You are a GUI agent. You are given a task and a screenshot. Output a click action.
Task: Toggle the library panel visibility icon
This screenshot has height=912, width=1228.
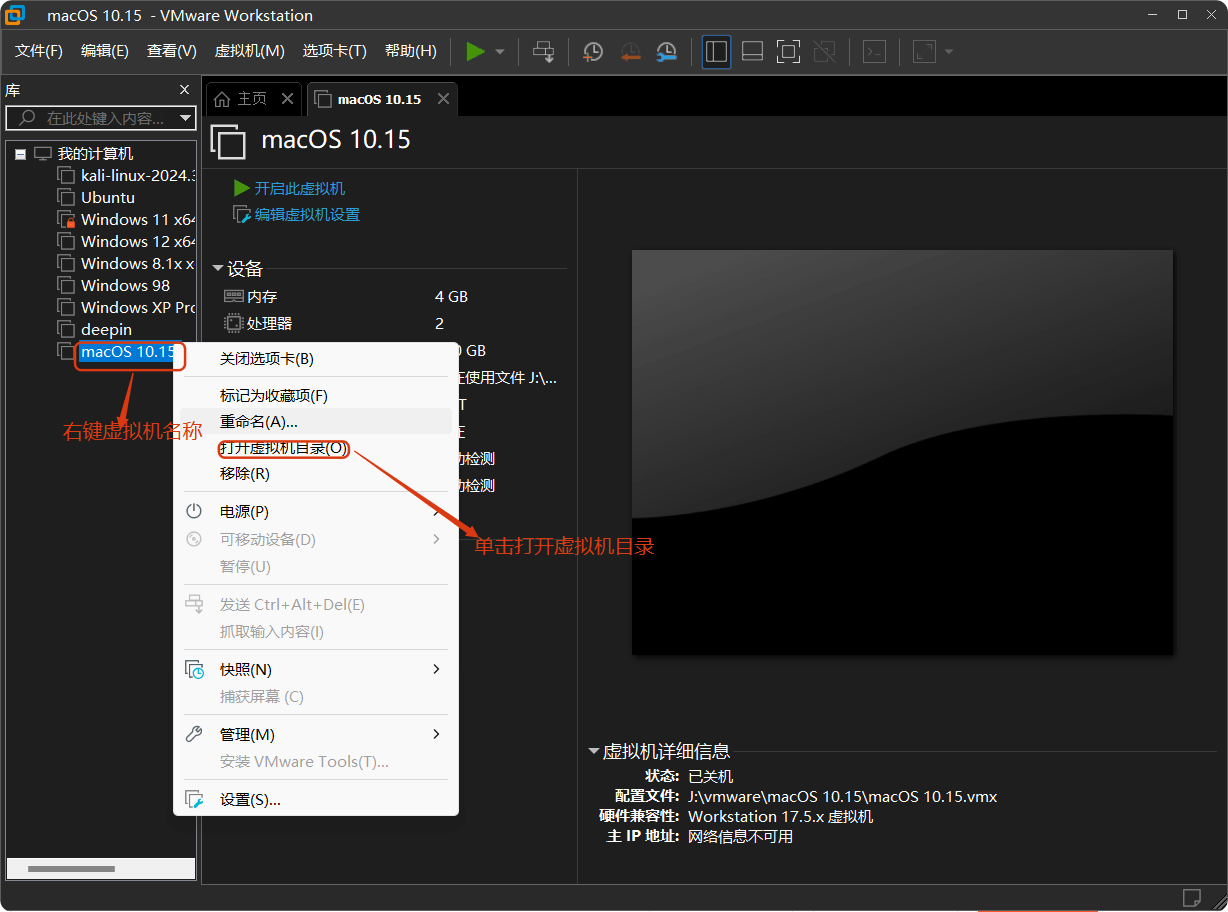pos(716,51)
